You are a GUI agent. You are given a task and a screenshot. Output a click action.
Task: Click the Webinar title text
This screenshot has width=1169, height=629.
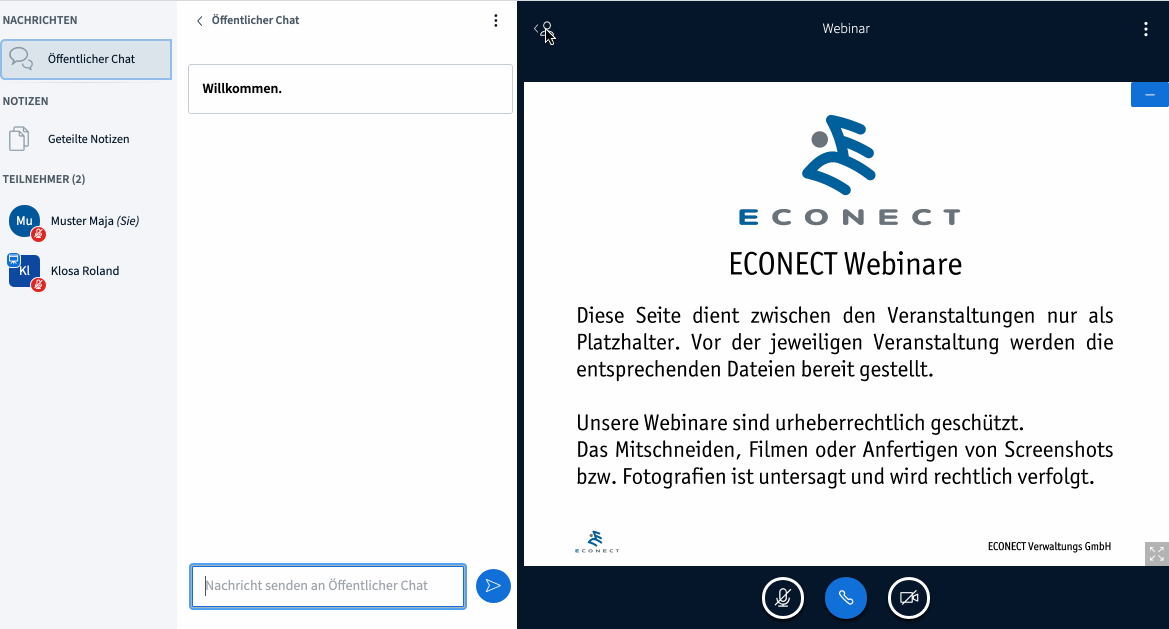tap(846, 28)
